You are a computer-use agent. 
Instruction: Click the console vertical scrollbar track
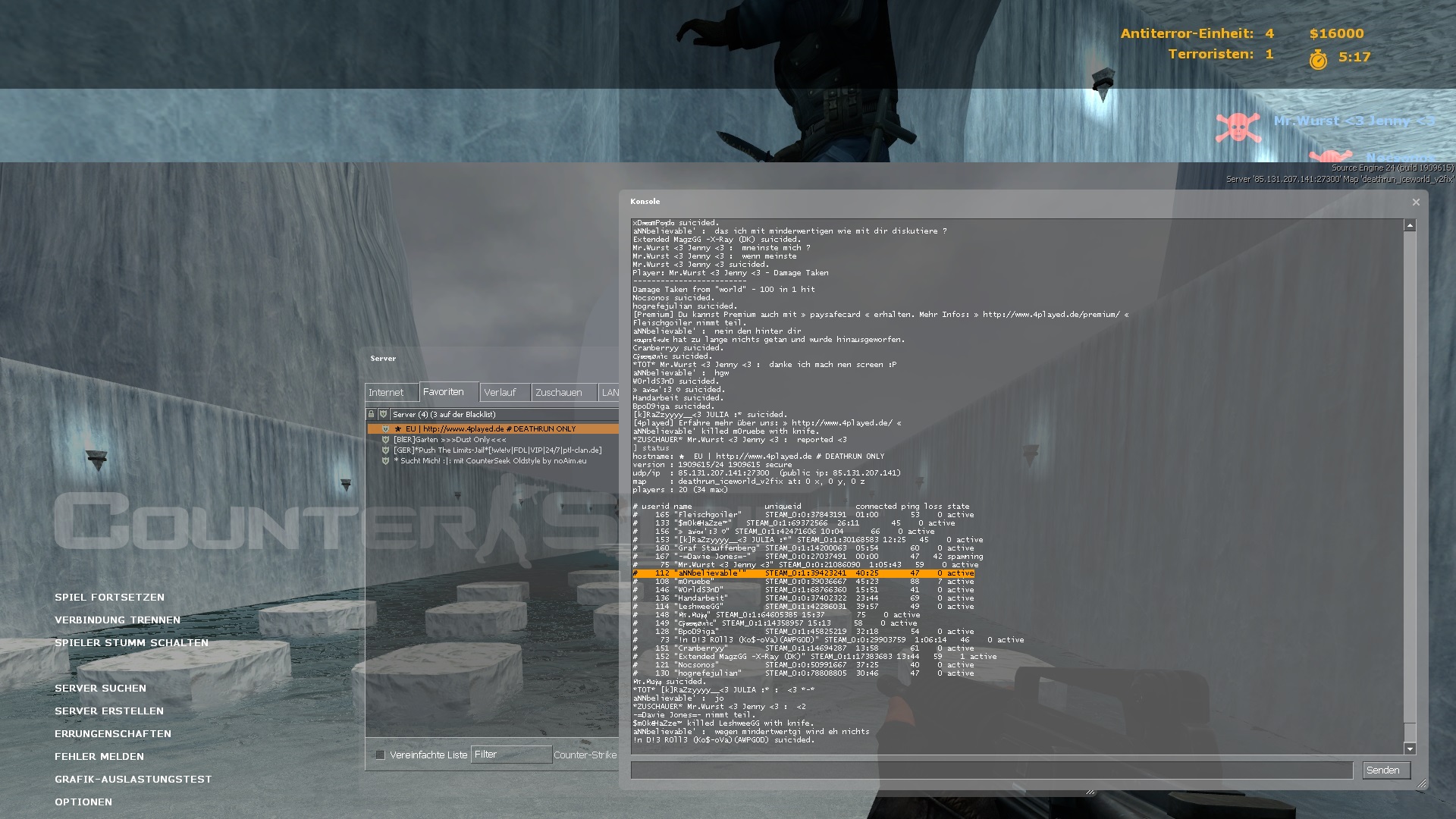1410,485
